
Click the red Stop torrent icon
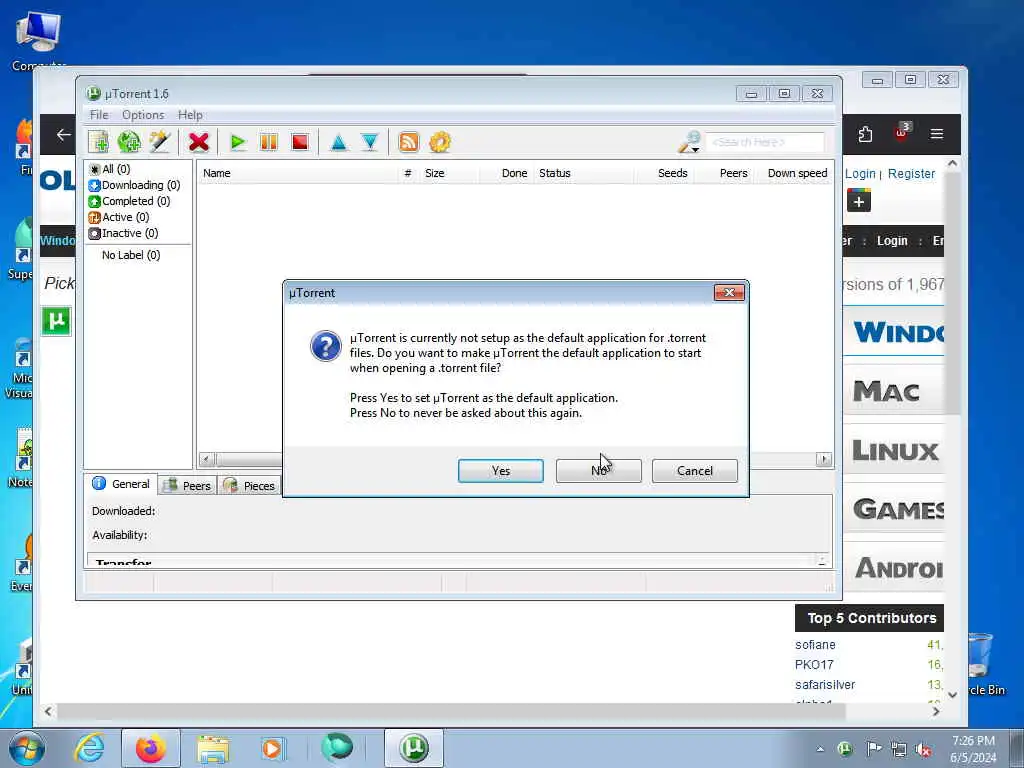coord(300,142)
